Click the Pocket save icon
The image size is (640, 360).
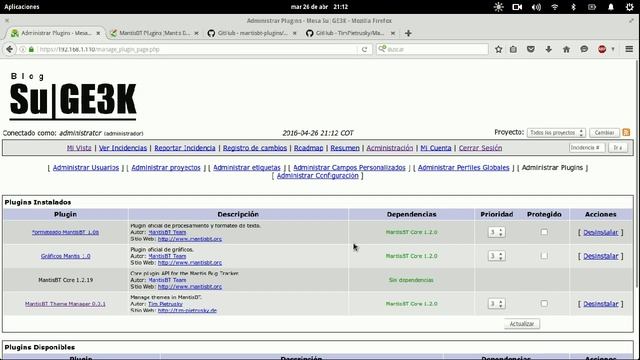pyautogui.click(x=531, y=49)
